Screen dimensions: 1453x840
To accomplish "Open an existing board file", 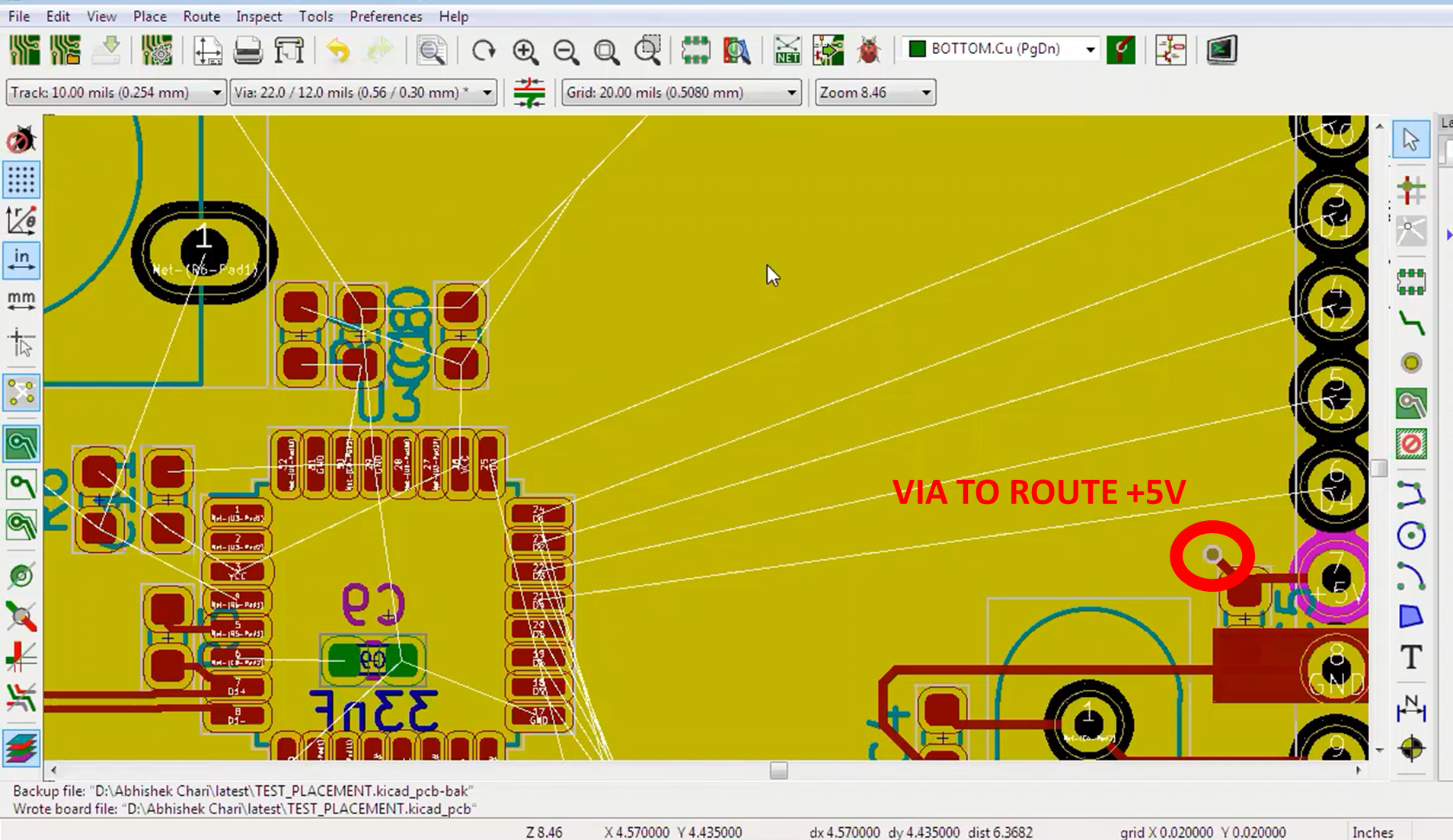I will point(65,50).
